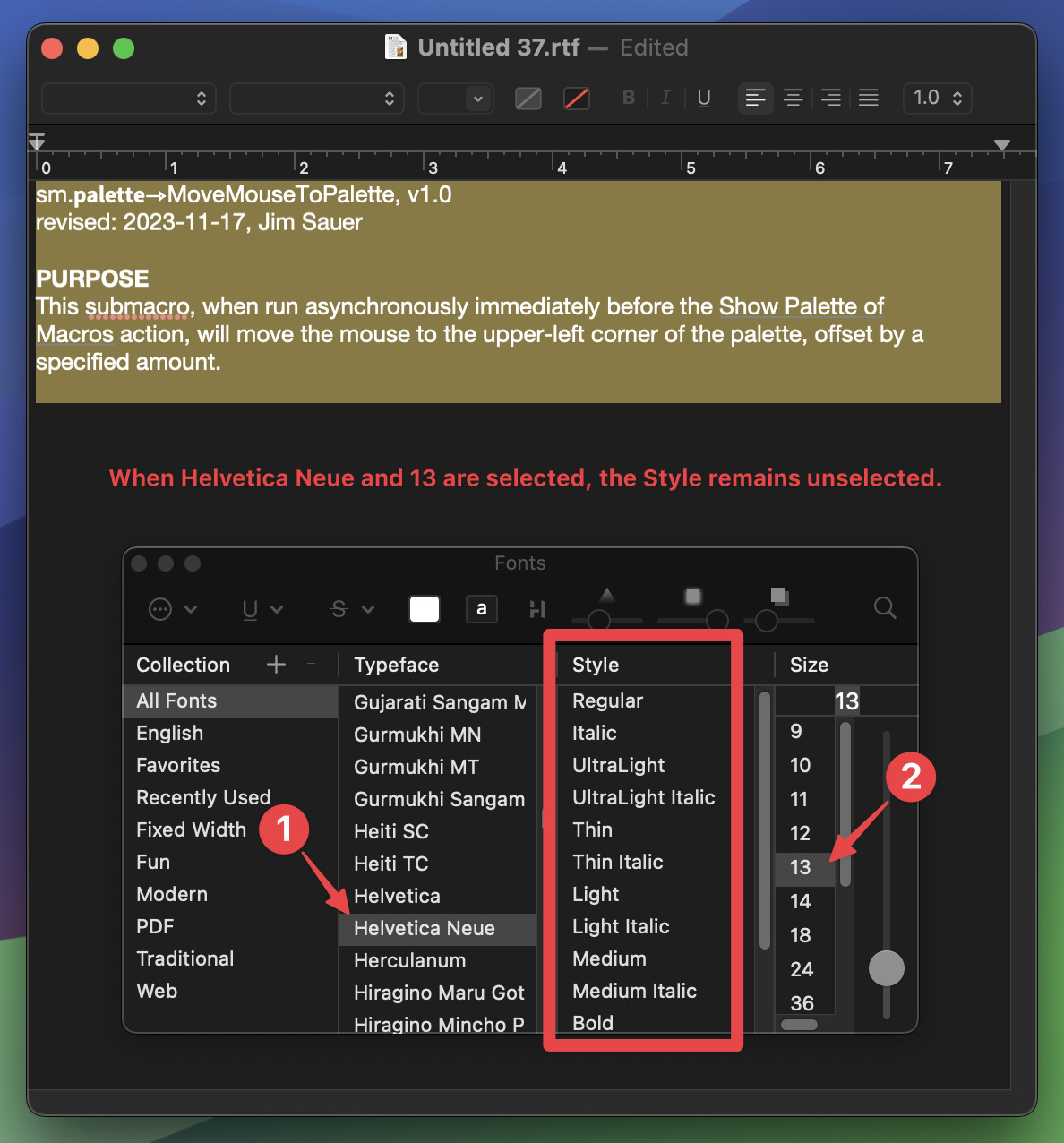Viewport: 1064px width, 1143px height.
Task: Click the Style list vertical scrollbar
Action: pos(765,820)
